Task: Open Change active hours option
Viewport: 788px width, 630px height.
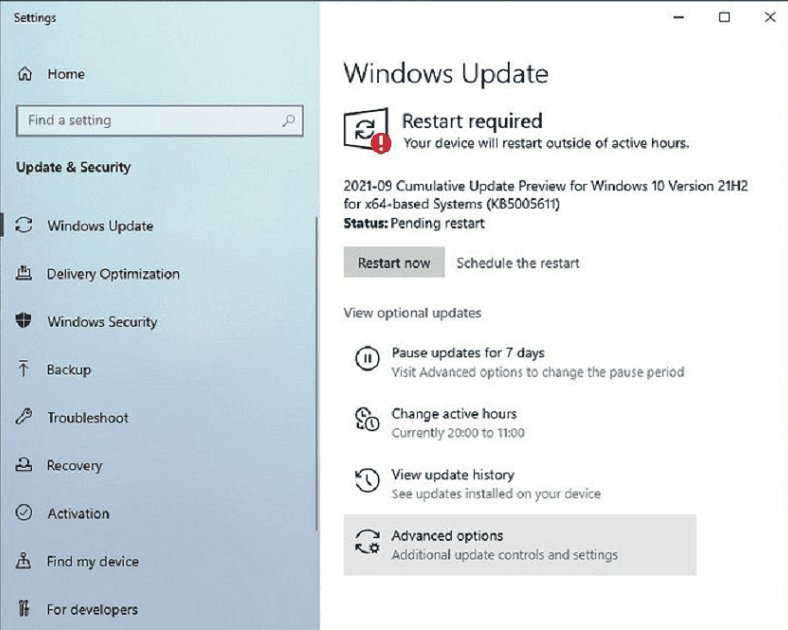Action: point(520,423)
